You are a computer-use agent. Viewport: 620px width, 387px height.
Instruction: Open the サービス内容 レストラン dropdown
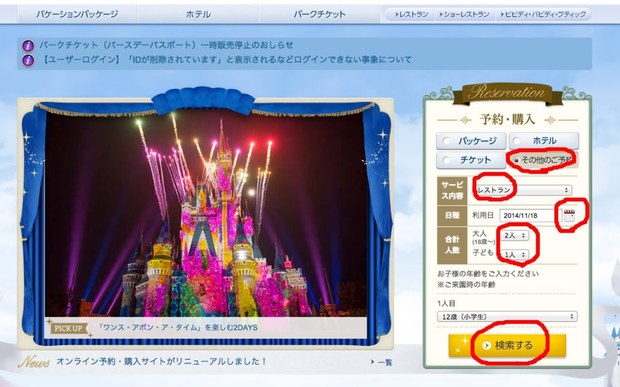(x=523, y=190)
